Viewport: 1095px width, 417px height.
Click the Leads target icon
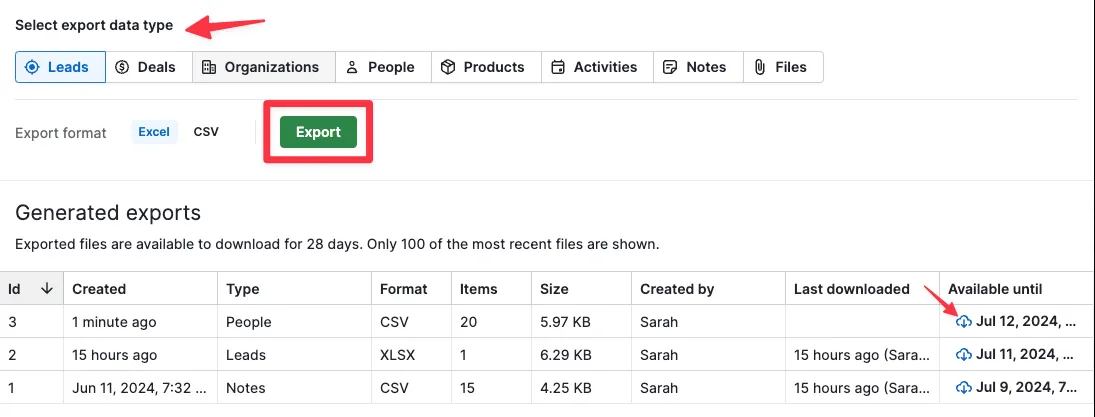32,67
